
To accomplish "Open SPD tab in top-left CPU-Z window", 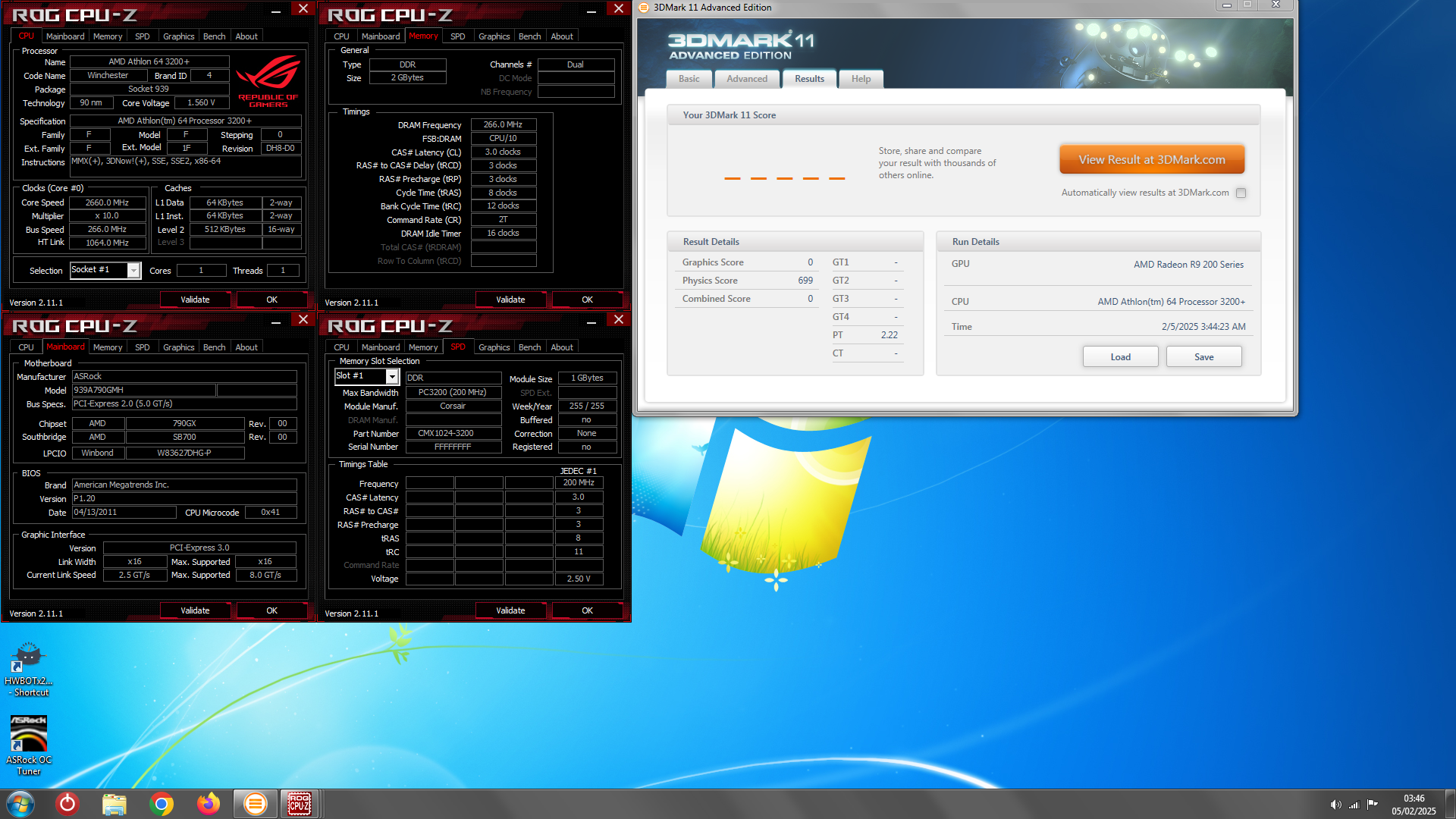I will point(142,36).
